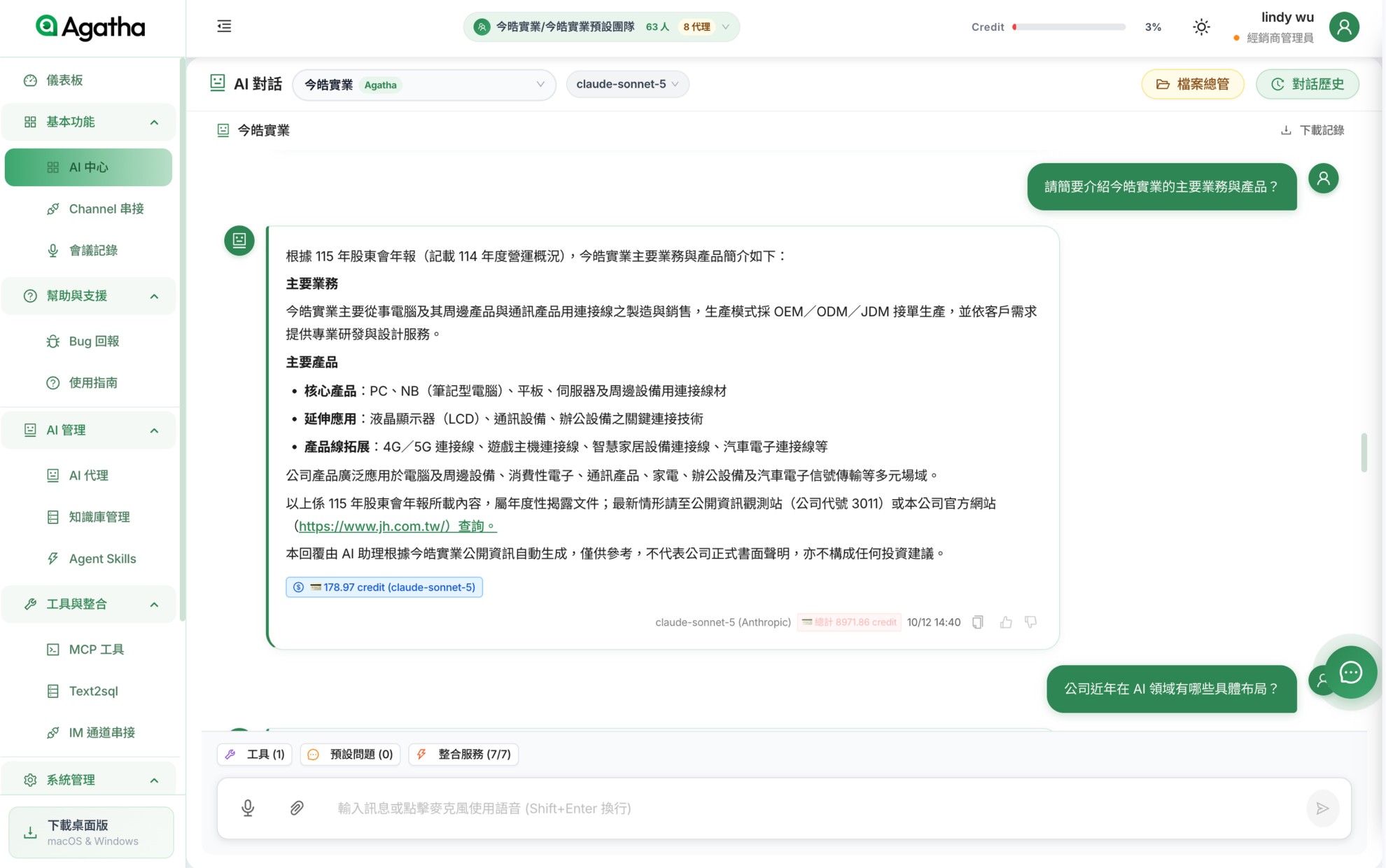The height and width of the screenshot is (868, 1386).
Task: Click the user avatar beside first question
Action: coord(1323,178)
